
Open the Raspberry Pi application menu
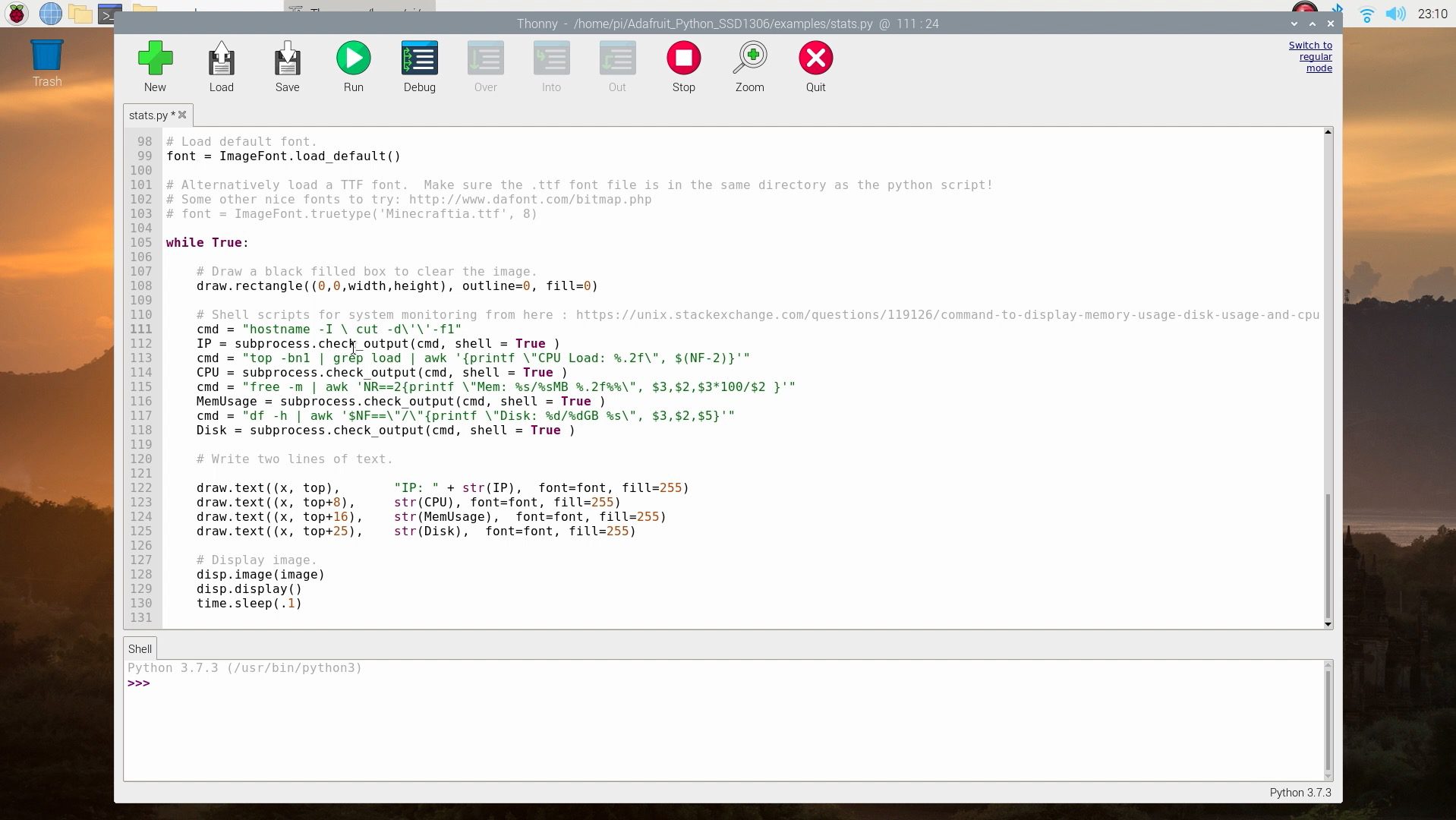[x=16, y=13]
